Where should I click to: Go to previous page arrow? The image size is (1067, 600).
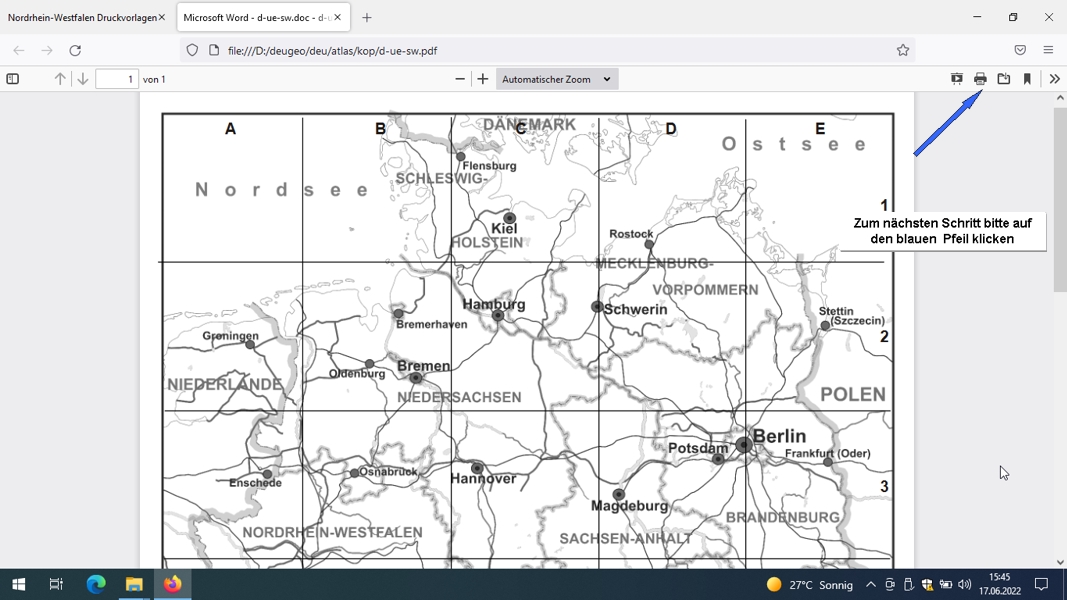point(60,79)
